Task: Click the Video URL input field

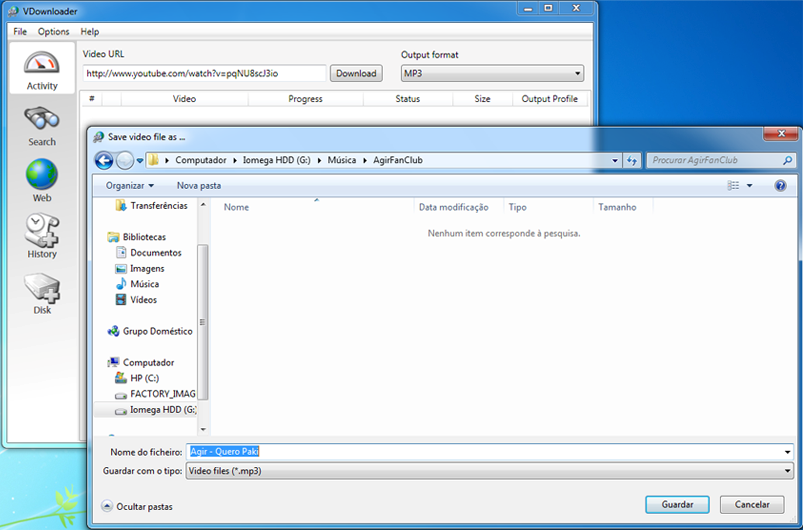Action: pos(204,73)
